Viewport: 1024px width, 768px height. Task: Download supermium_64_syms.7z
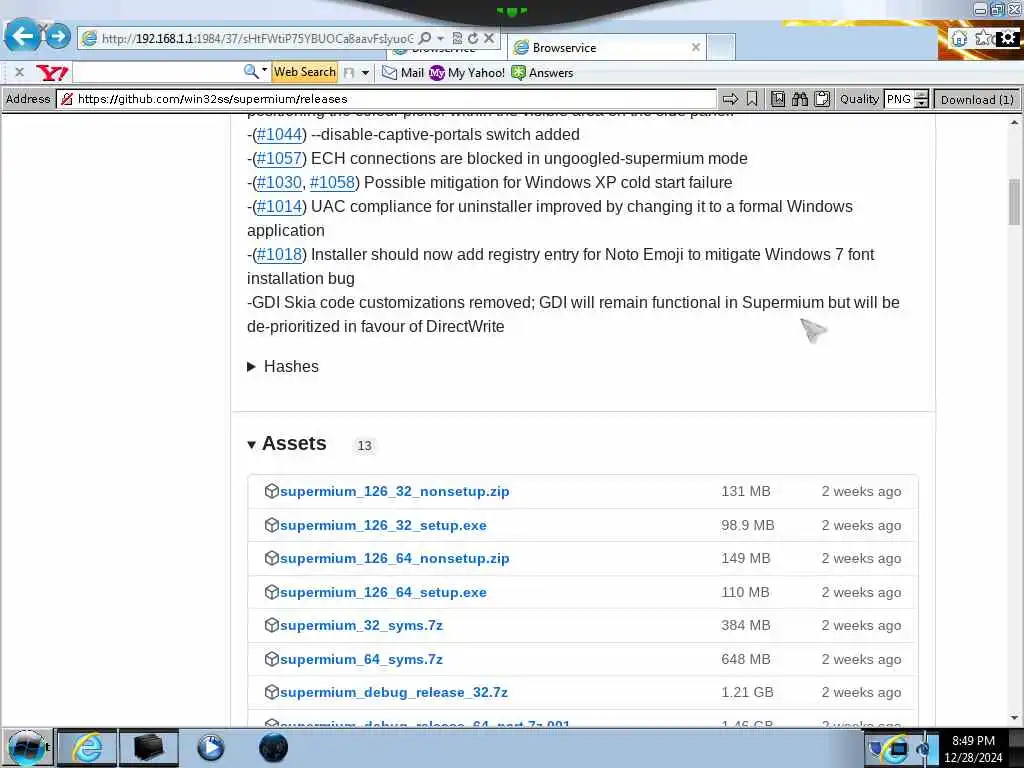point(361,659)
